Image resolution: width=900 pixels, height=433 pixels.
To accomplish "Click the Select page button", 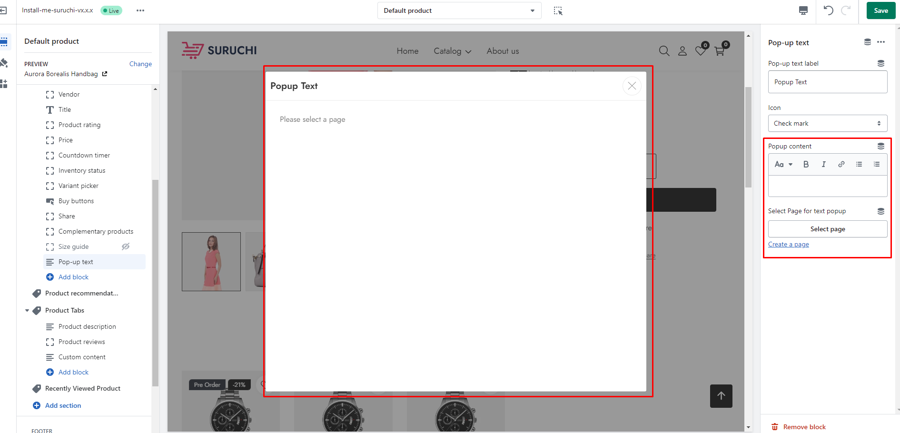I will [x=827, y=229].
